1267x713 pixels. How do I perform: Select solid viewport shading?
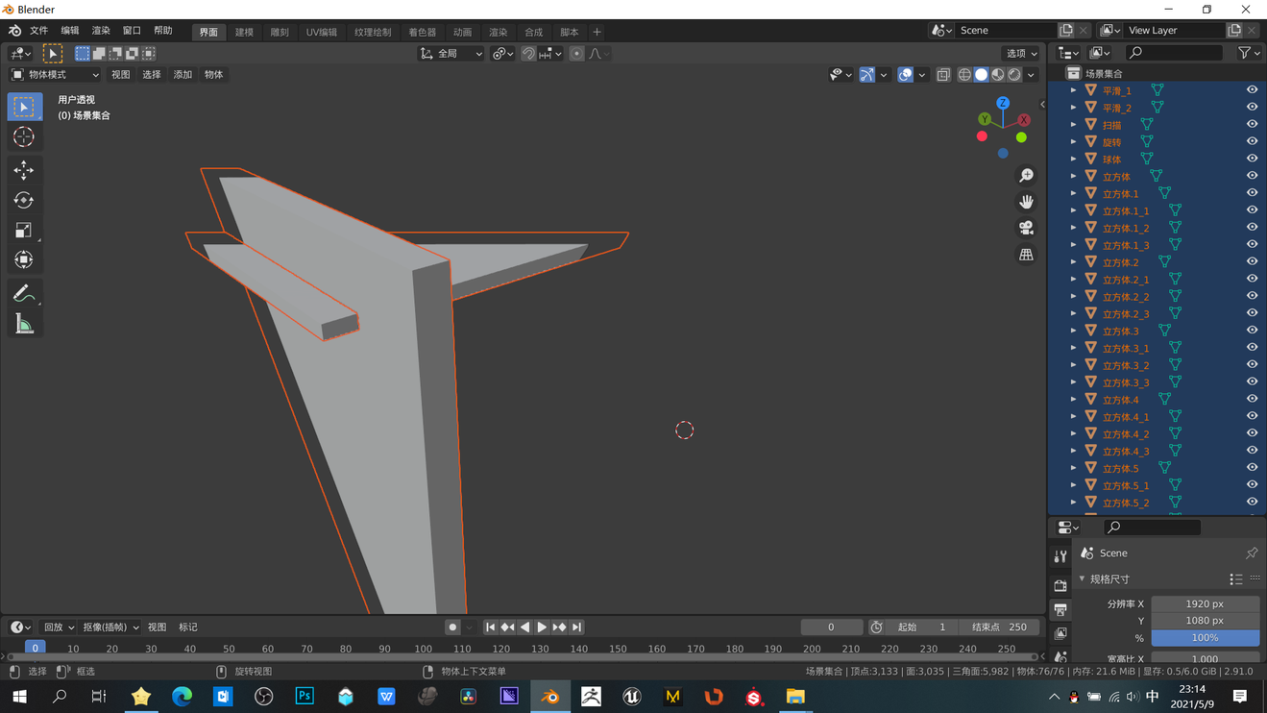point(981,75)
